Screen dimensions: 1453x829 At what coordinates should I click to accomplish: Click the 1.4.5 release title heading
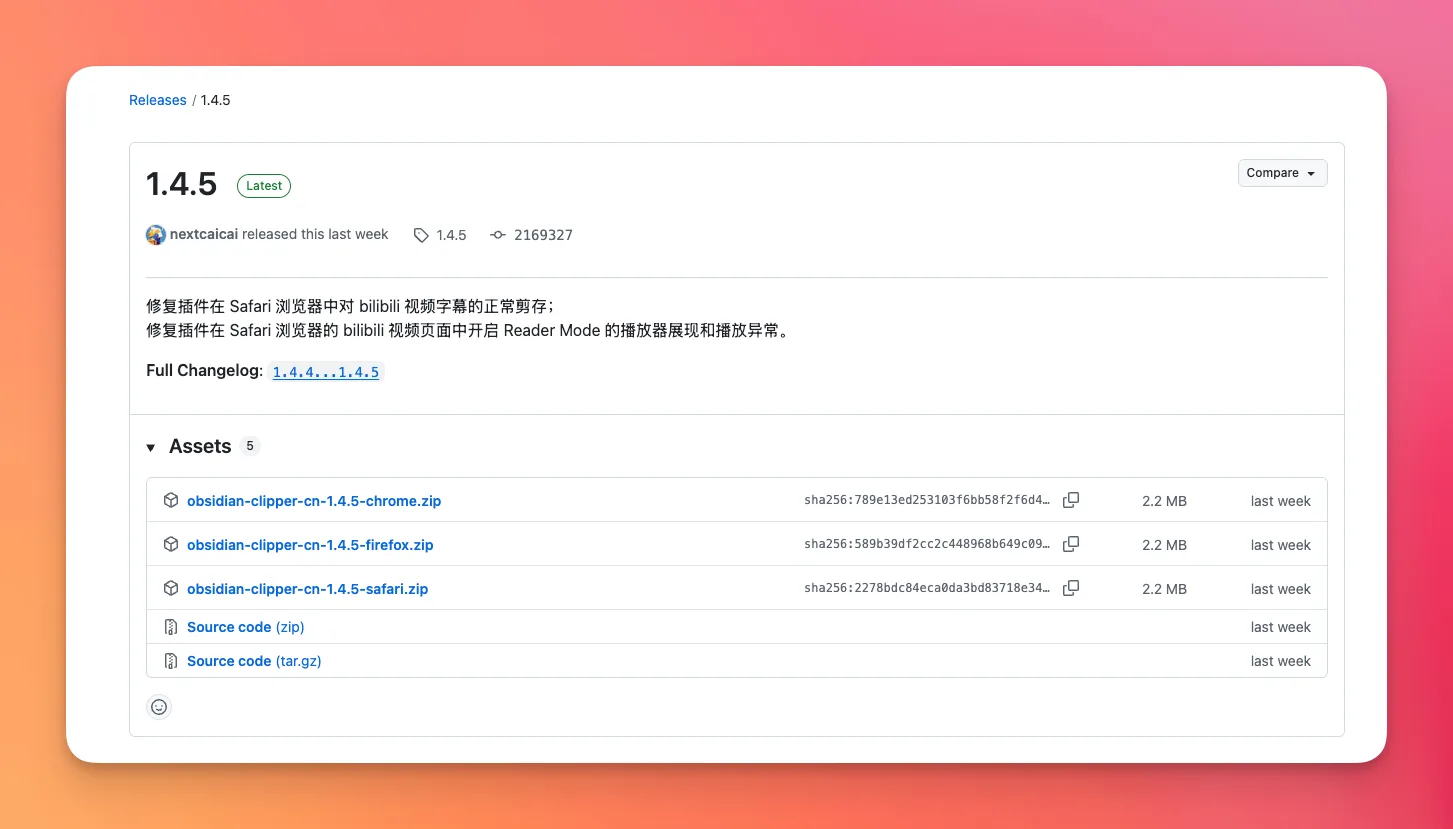181,184
